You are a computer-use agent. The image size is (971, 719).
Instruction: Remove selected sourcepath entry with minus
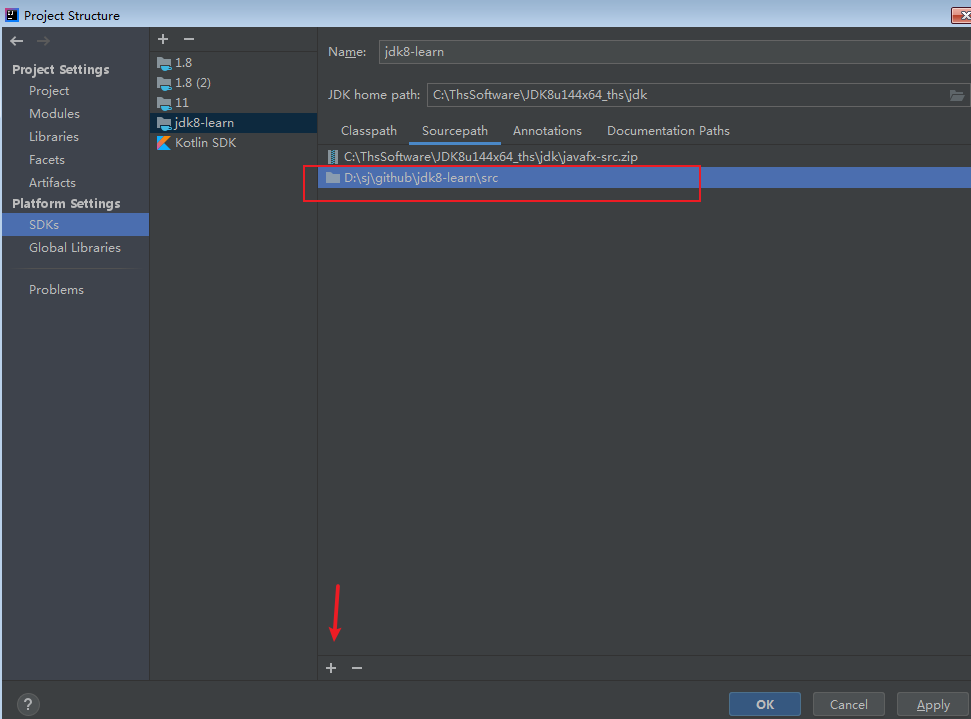point(357,668)
